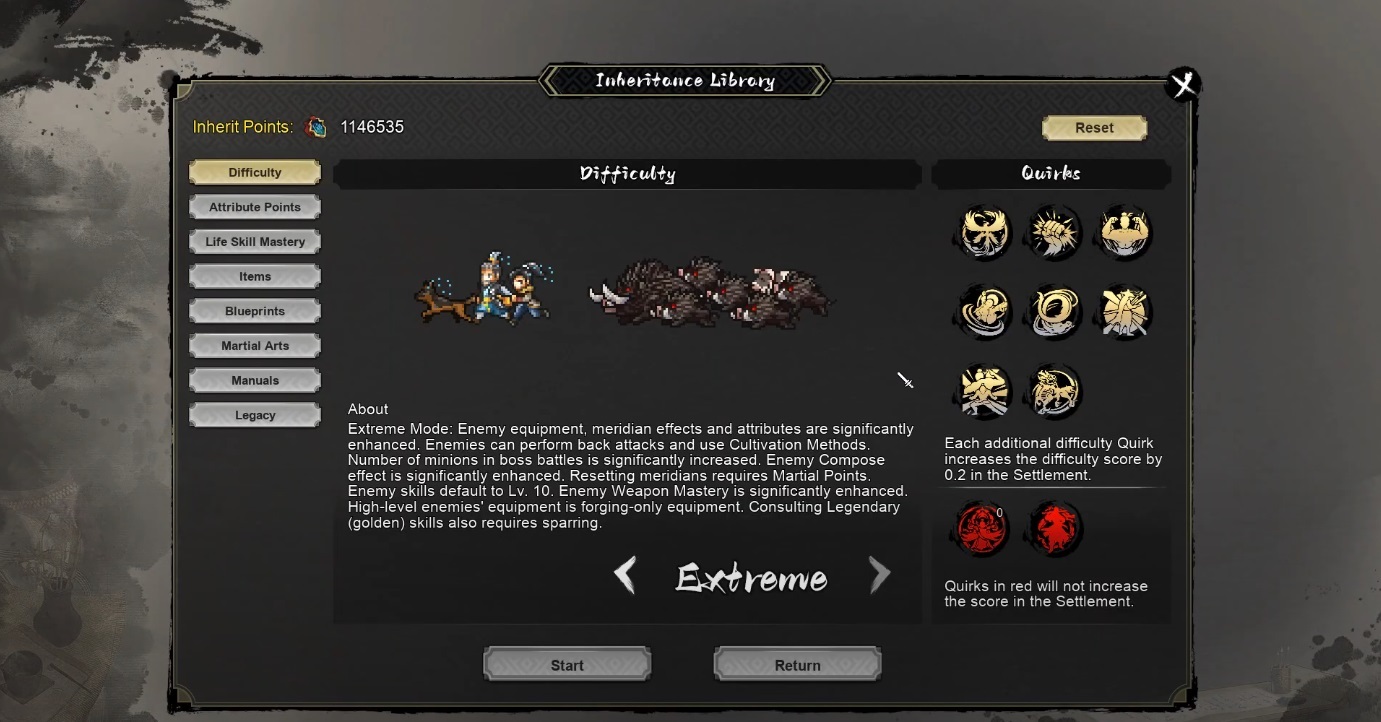Click the Inherit Points gem icon
Screen dimensions: 1381x722
click(x=316, y=127)
